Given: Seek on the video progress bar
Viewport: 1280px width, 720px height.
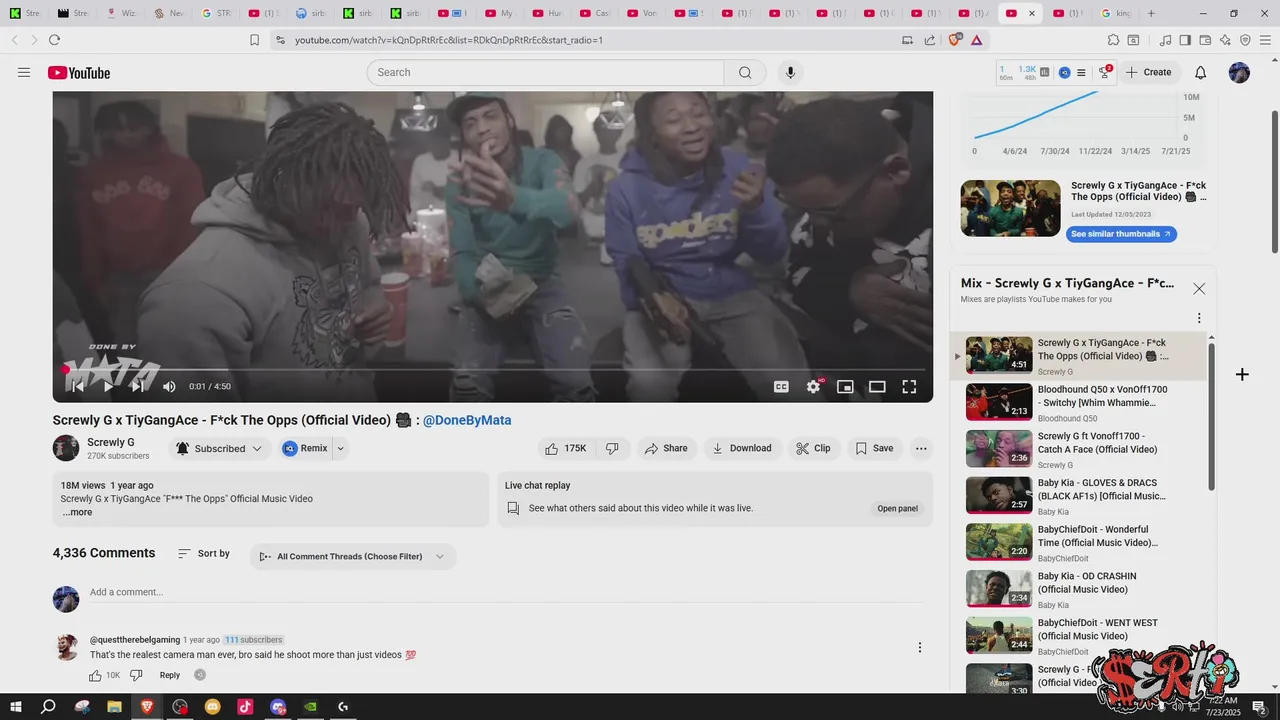Looking at the screenshot, I should 493,370.
